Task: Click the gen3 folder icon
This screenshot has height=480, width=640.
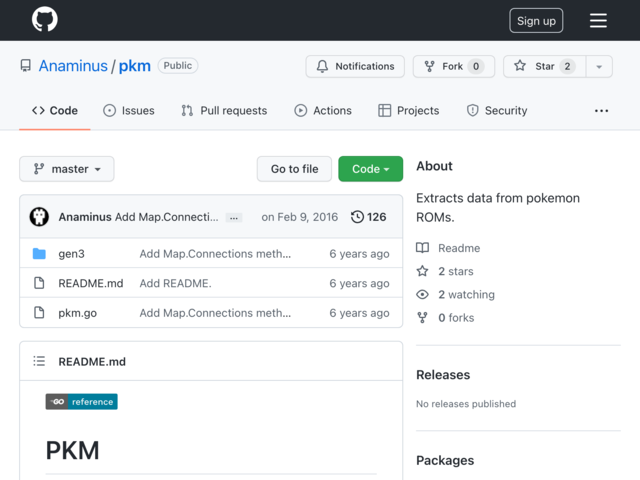Action: click(x=39, y=253)
